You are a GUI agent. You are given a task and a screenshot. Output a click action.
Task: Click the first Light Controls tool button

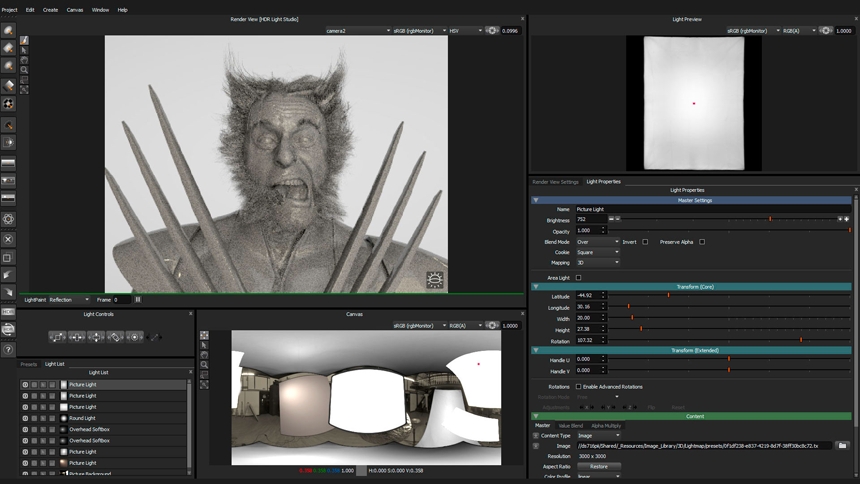pyautogui.click(x=57, y=337)
